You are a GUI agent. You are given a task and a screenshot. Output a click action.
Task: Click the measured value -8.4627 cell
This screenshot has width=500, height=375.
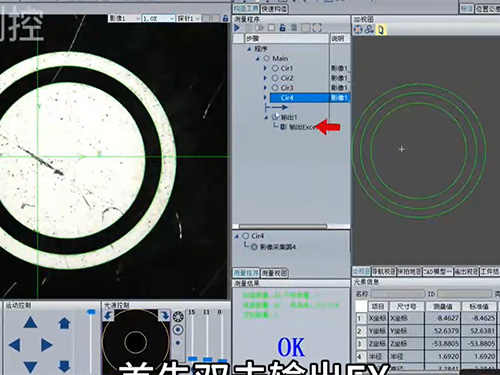click(x=443, y=318)
